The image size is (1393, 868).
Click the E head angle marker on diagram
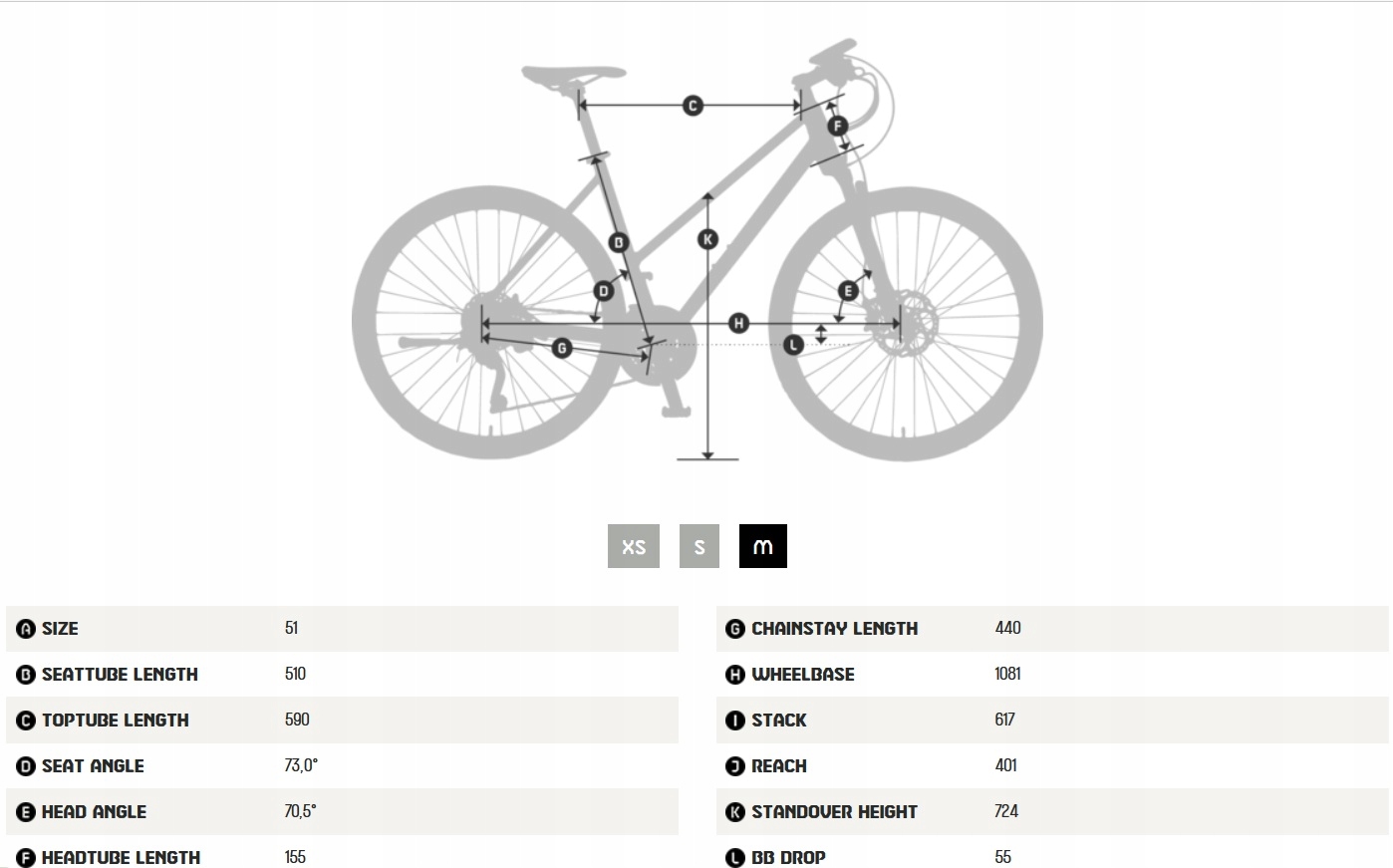coord(848,291)
